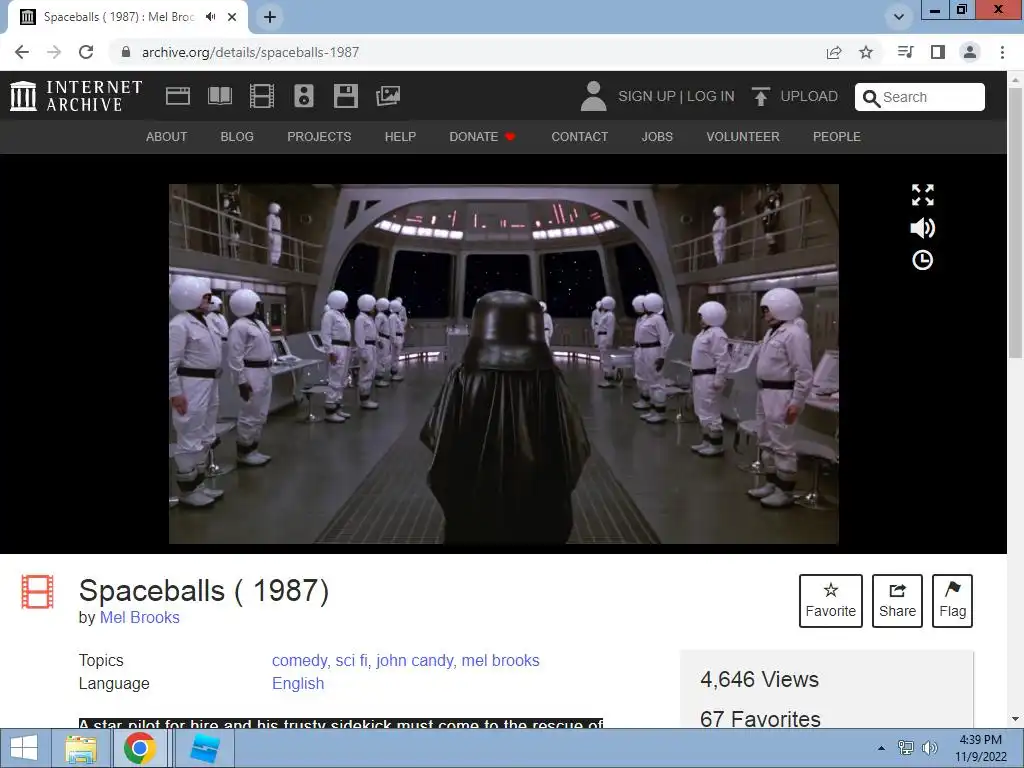
Task: Open the Software floppy disk icon
Action: (x=345, y=96)
